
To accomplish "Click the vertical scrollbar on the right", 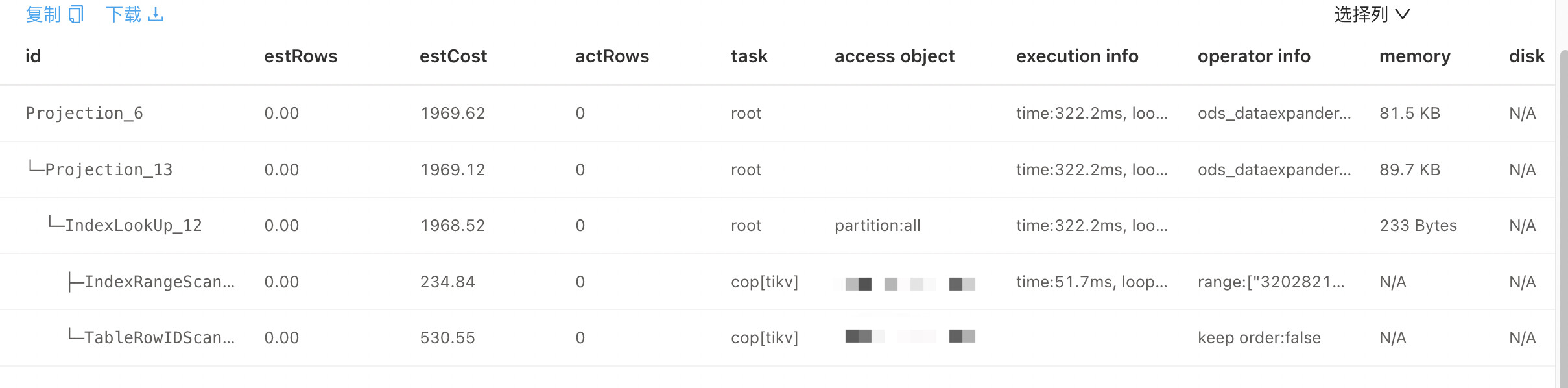I will click(x=1562, y=195).
